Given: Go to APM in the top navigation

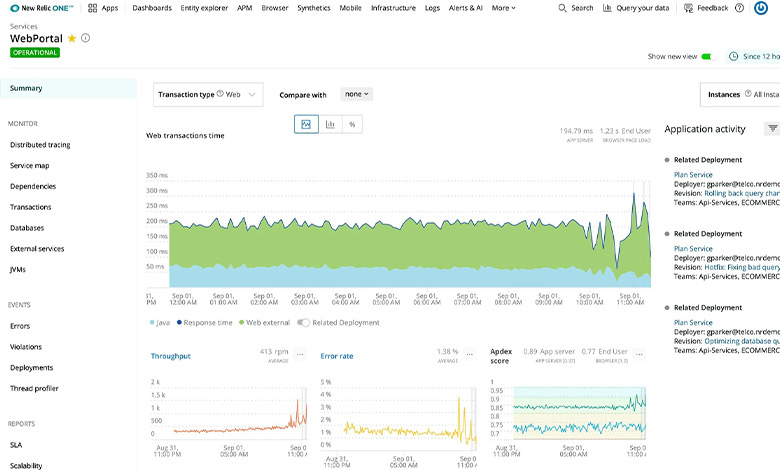Looking at the screenshot, I should coord(244,8).
